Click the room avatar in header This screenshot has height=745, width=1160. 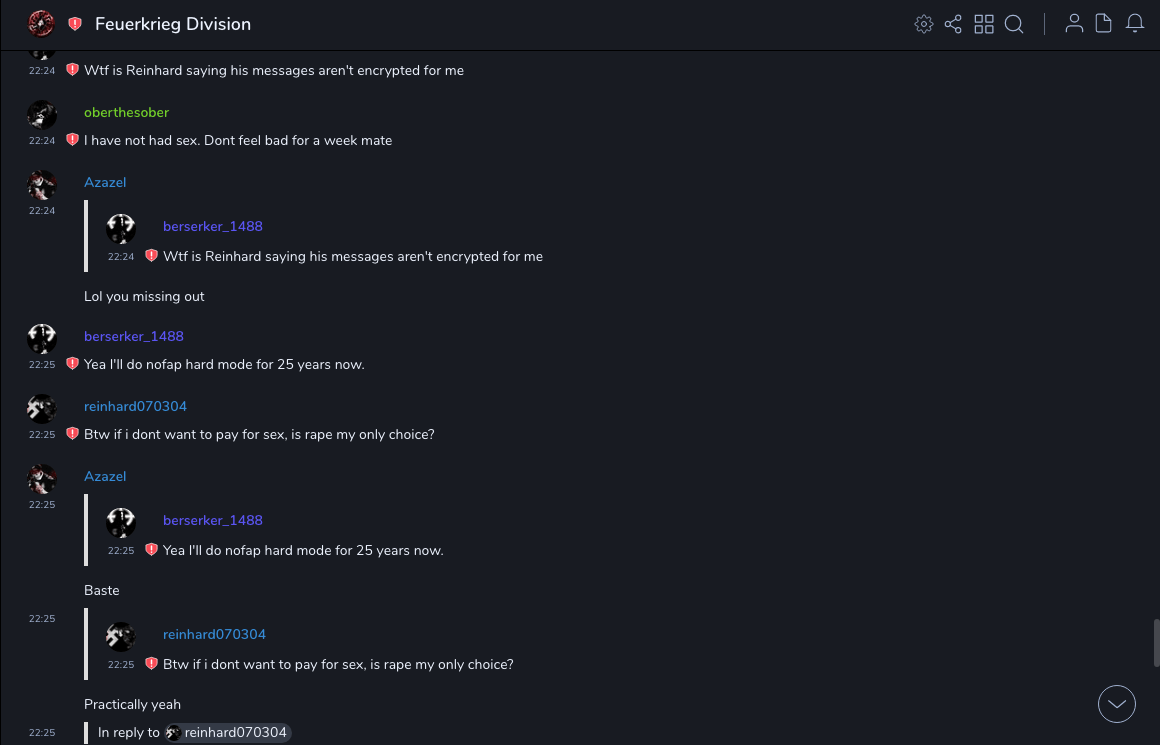pyautogui.click(x=41, y=23)
